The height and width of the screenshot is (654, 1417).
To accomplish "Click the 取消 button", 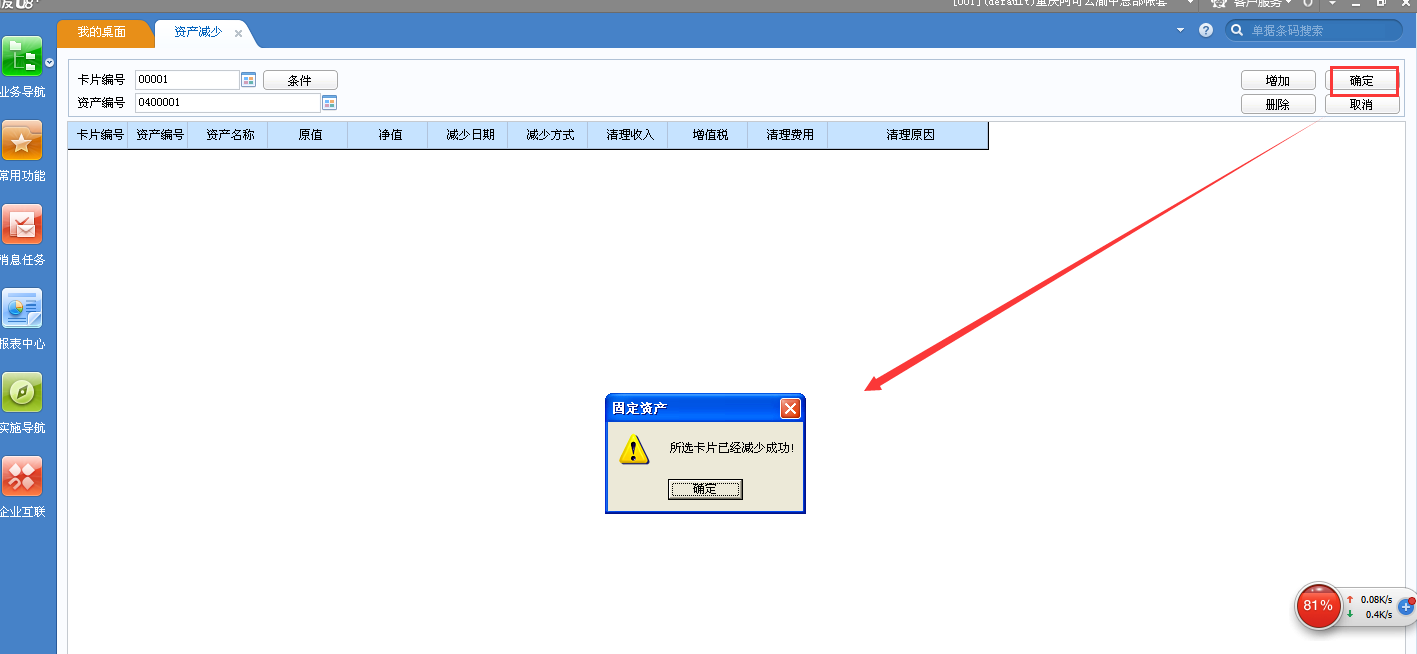I will [x=1362, y=104].
